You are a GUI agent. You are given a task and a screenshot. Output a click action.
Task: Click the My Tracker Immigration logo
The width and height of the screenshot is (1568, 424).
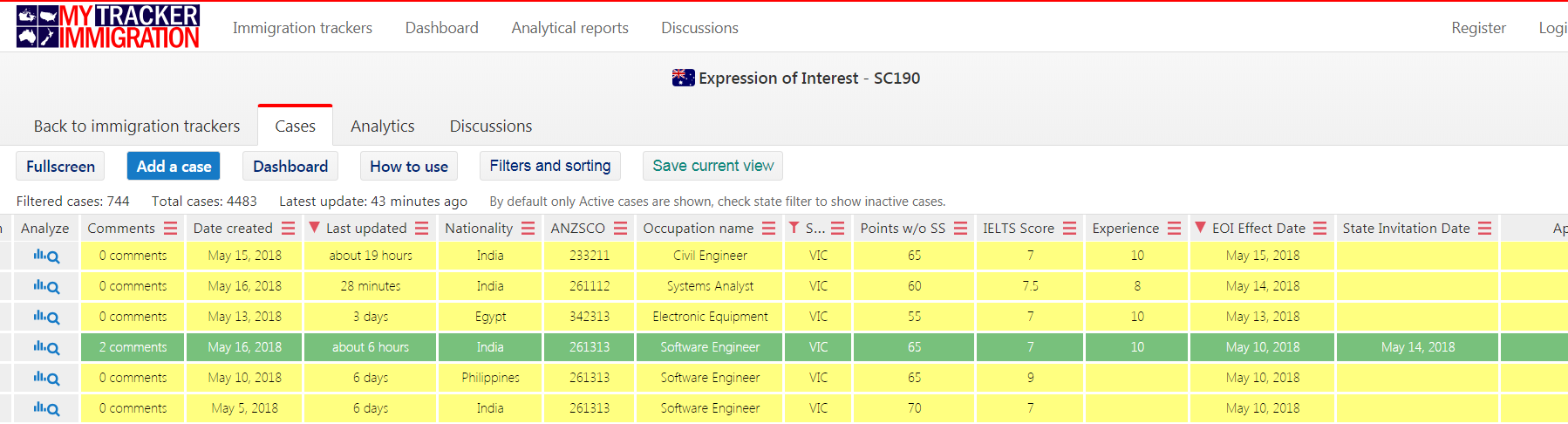pos(108,26)
